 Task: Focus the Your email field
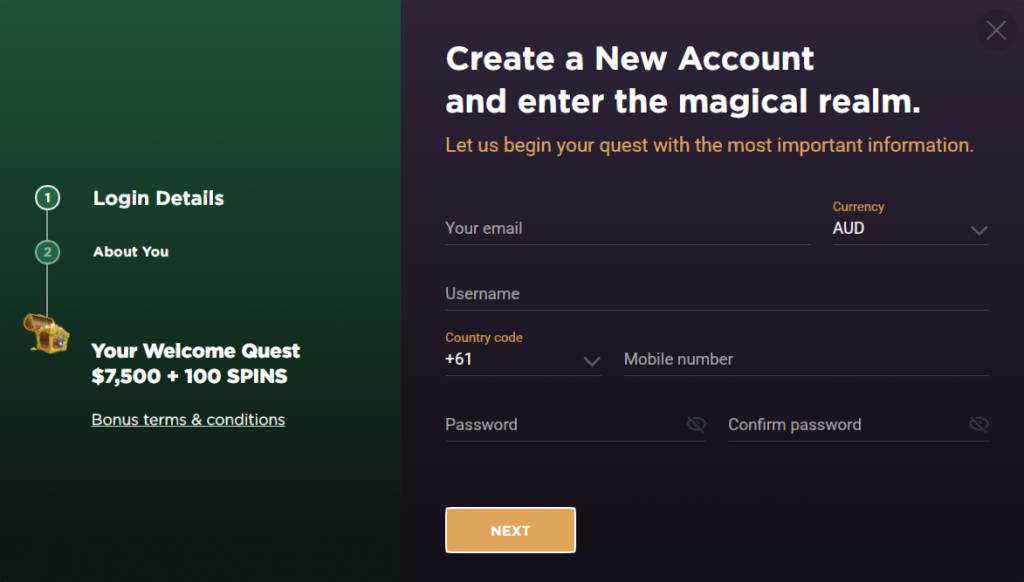pos(628,229)
